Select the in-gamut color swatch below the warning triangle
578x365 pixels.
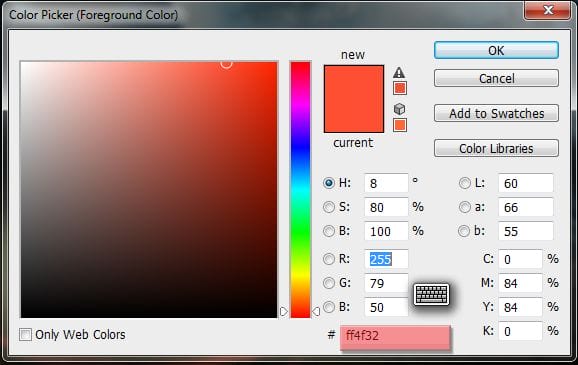[x=400, y=88]
